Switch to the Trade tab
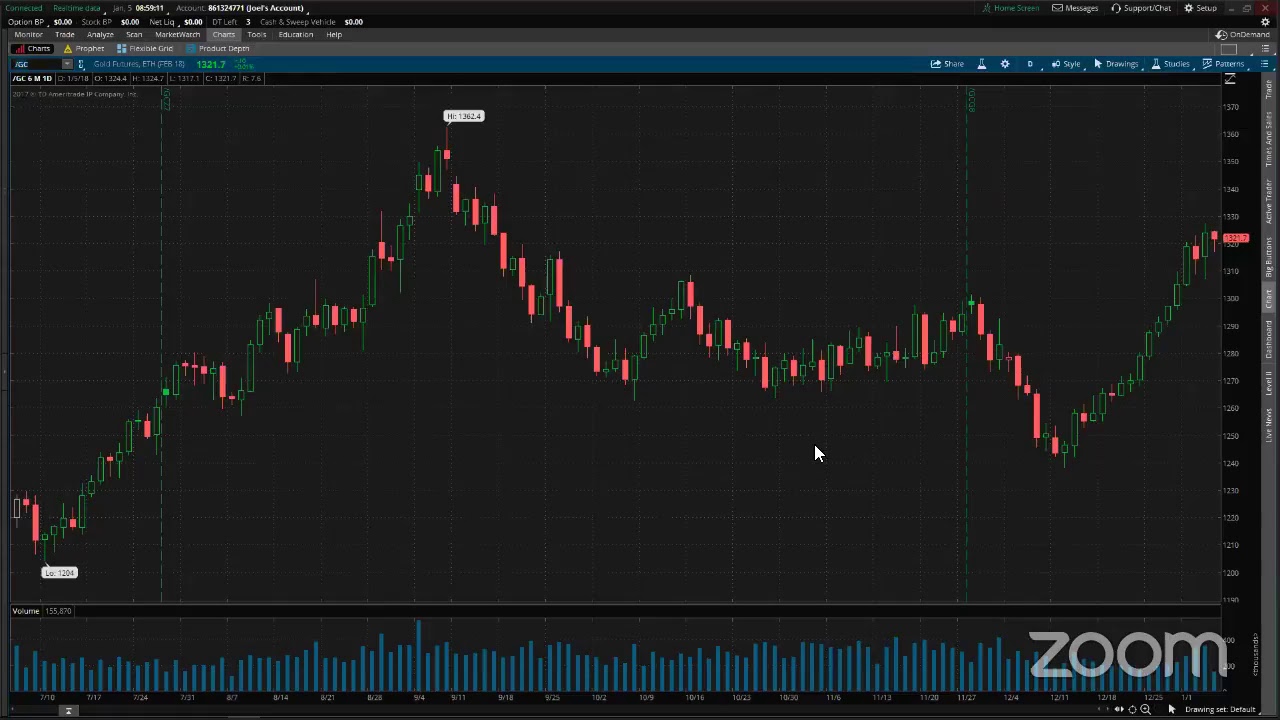The image size is (1280, 720). point(64,34)
